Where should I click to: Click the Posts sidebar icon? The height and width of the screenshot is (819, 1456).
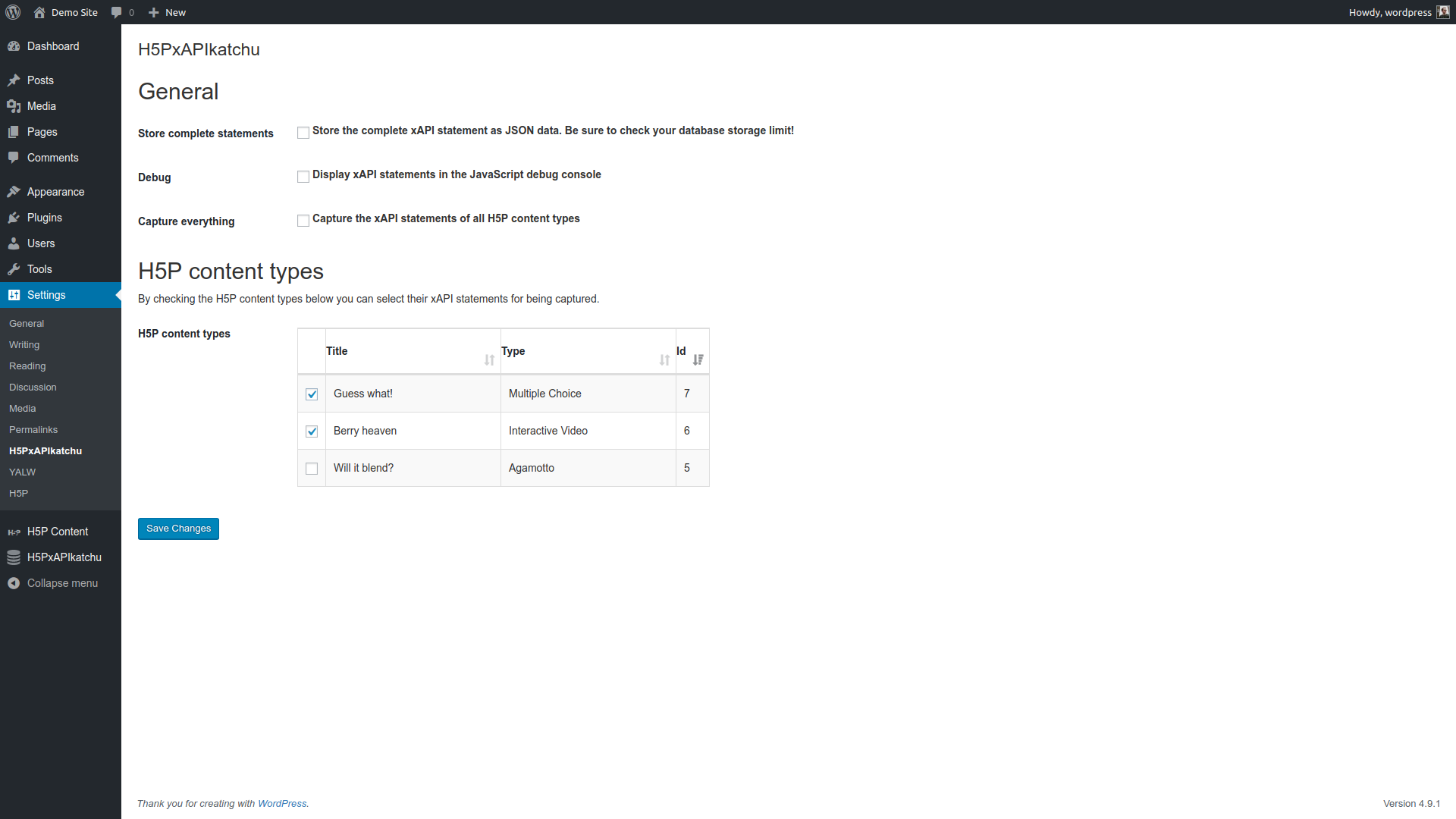click(14, 80)
